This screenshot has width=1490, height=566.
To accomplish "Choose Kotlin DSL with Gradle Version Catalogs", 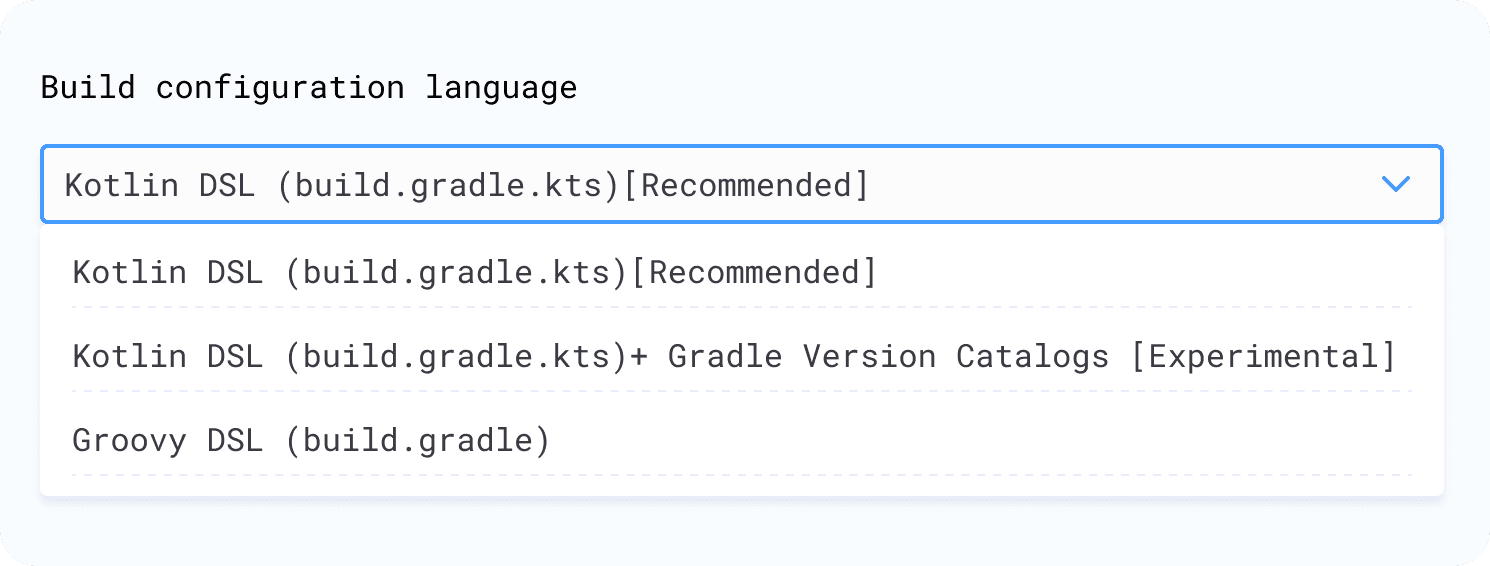I will tap(732, 356).
